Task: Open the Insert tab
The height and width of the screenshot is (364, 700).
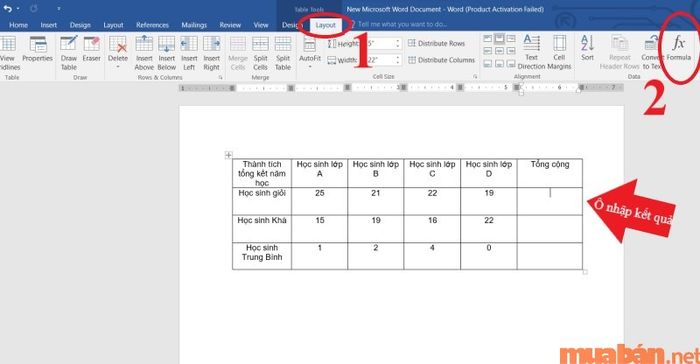Action: point(49,25)
